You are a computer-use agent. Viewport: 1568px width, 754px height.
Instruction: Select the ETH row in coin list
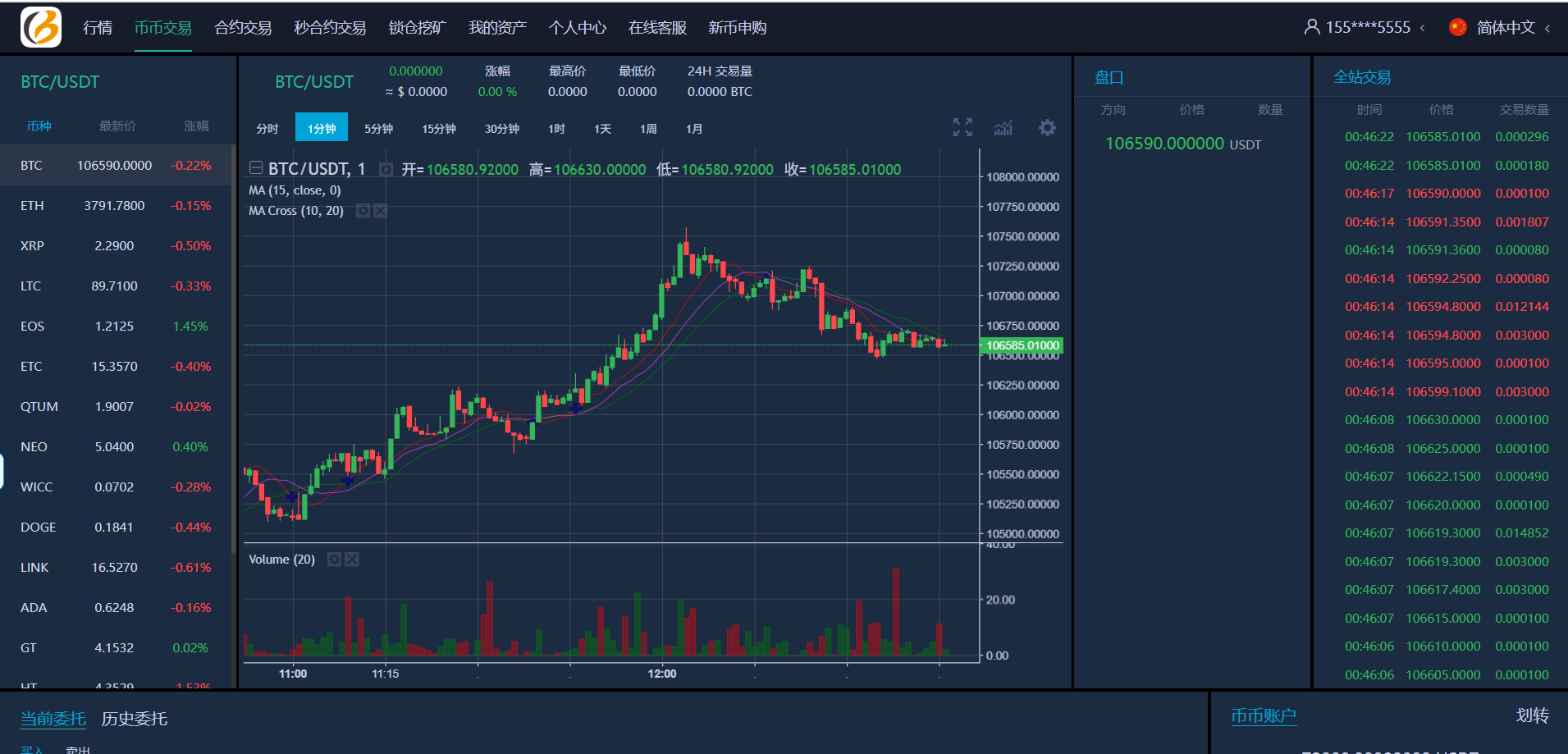coord(115,206)
